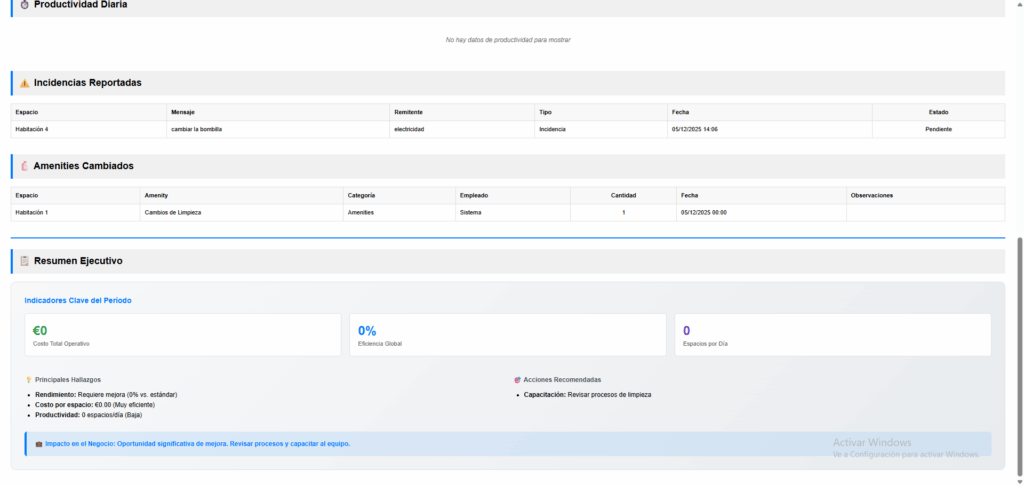The width and height of the screenshot is (1024, 486).
Task: Click the clipboard icon next to Resumen Ejecutivo
Action: [x=24, y=261]
